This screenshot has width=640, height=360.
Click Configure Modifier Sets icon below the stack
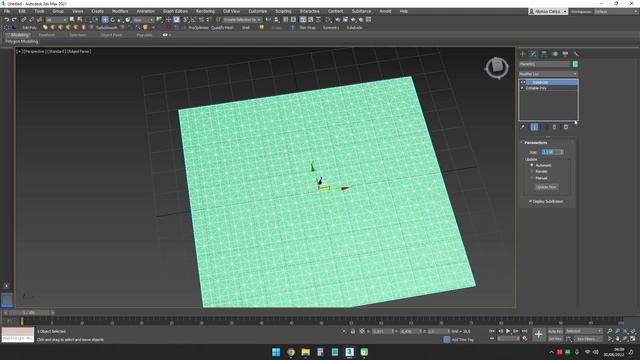566,127
